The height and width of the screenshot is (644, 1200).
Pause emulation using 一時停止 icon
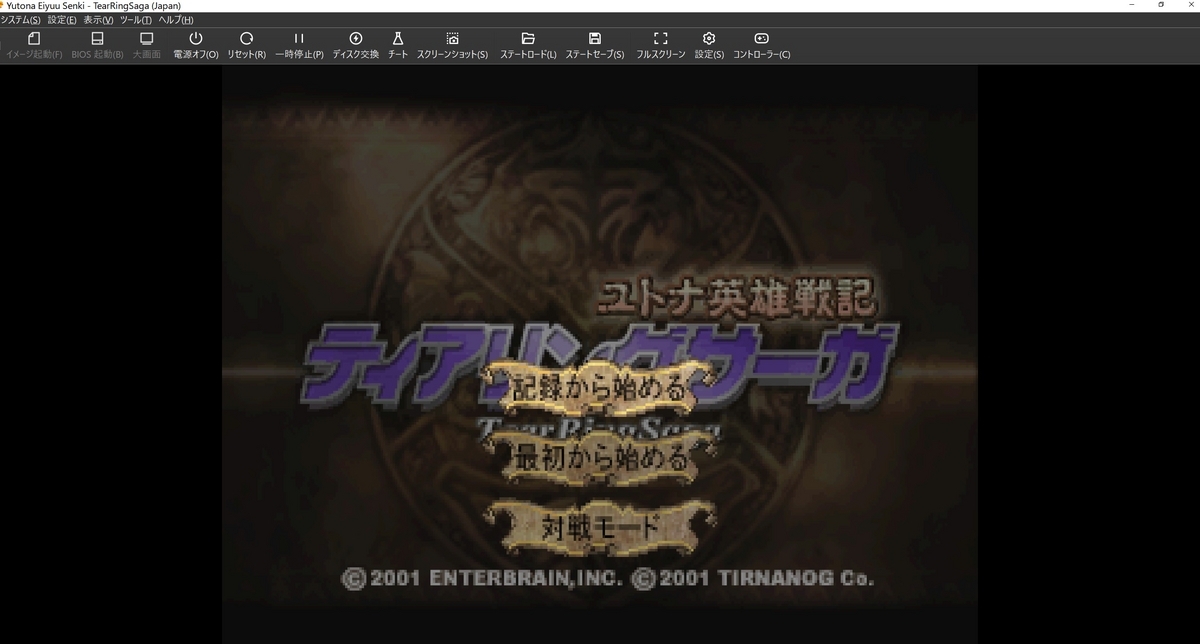point(299,38)
